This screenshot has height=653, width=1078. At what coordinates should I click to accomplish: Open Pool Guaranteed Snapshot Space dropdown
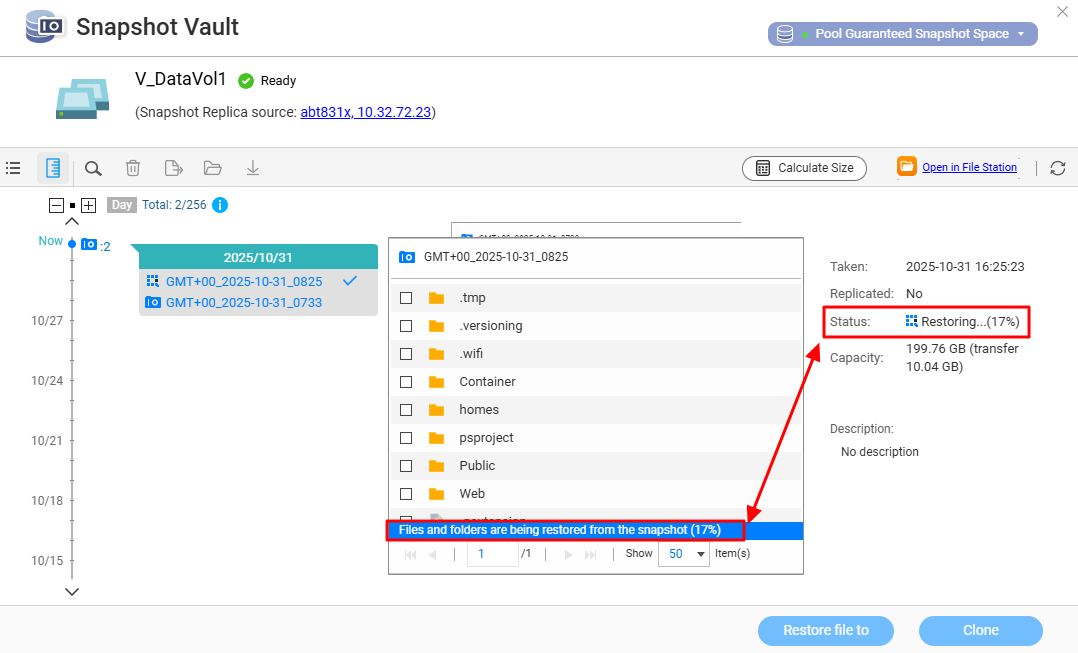(902, 34)
